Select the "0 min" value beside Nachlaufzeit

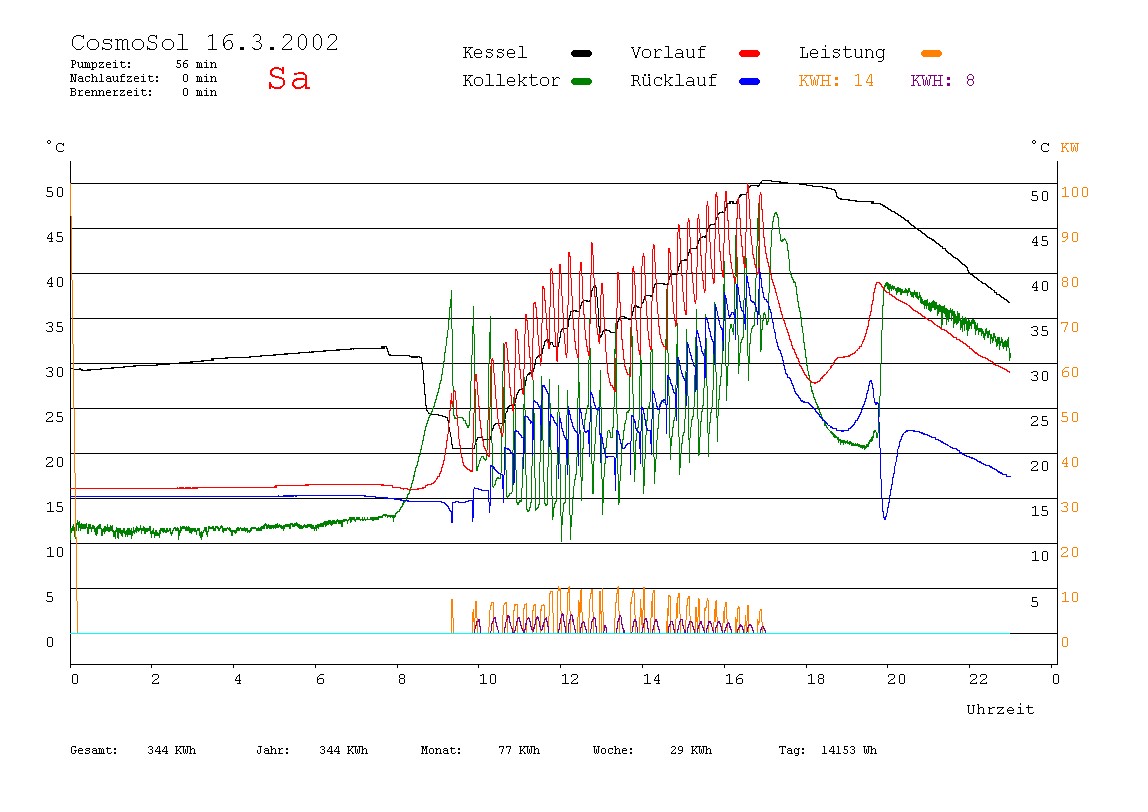click(199, 78)
